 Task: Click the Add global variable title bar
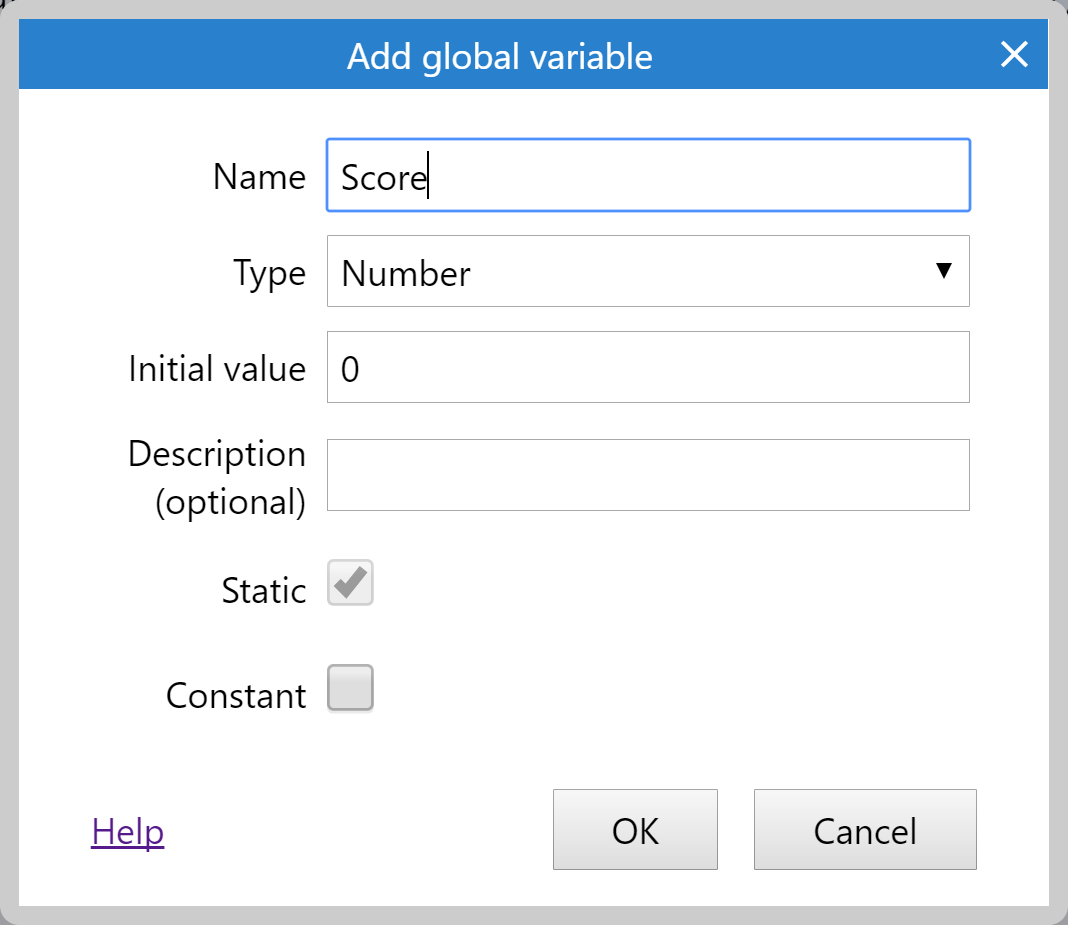pos(499,56)
